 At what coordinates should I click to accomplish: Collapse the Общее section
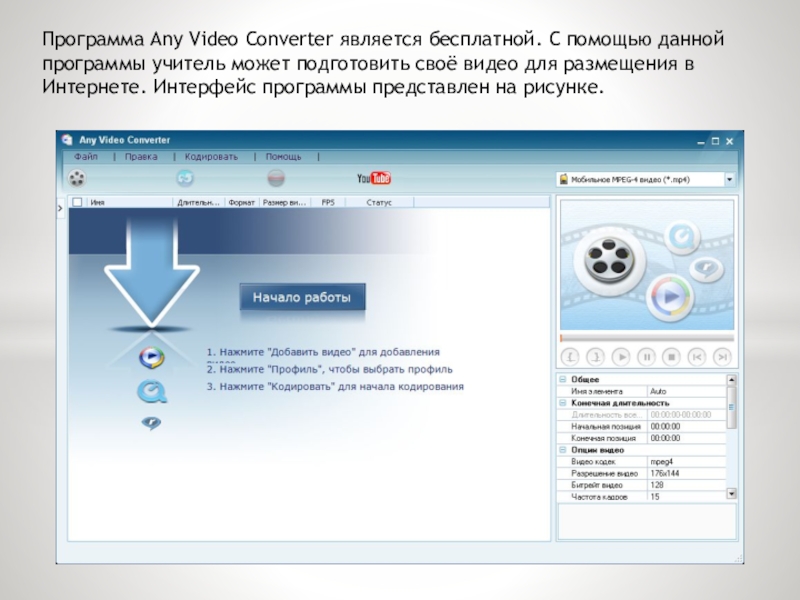tap(563, 379)
